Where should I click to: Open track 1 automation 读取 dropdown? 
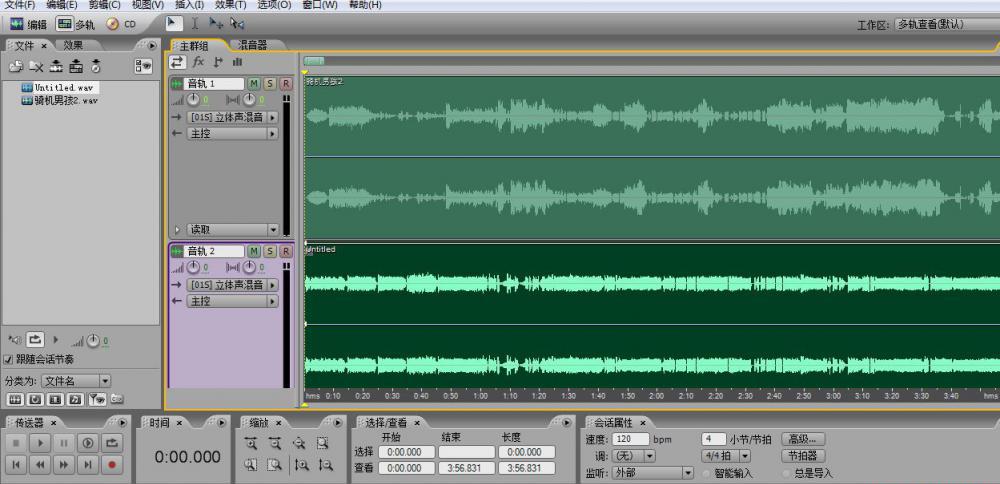232,230
